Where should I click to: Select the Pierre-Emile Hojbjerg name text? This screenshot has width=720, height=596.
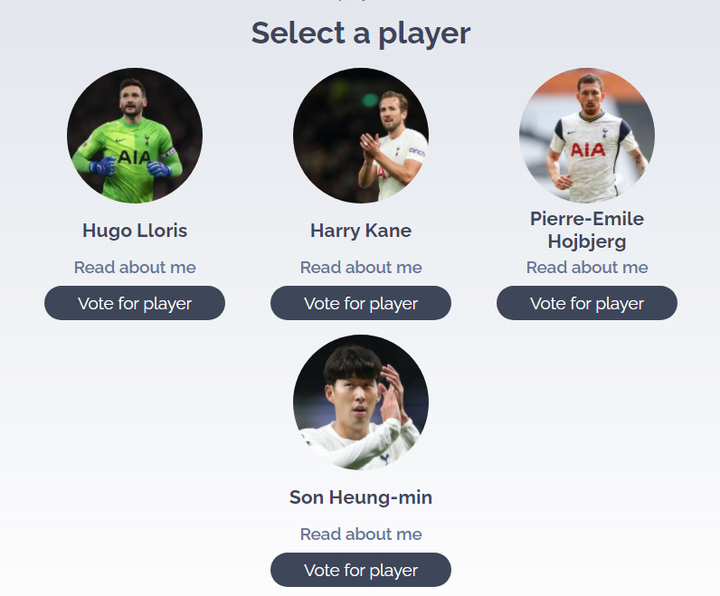pyautogui.click(x=587, y=230)
